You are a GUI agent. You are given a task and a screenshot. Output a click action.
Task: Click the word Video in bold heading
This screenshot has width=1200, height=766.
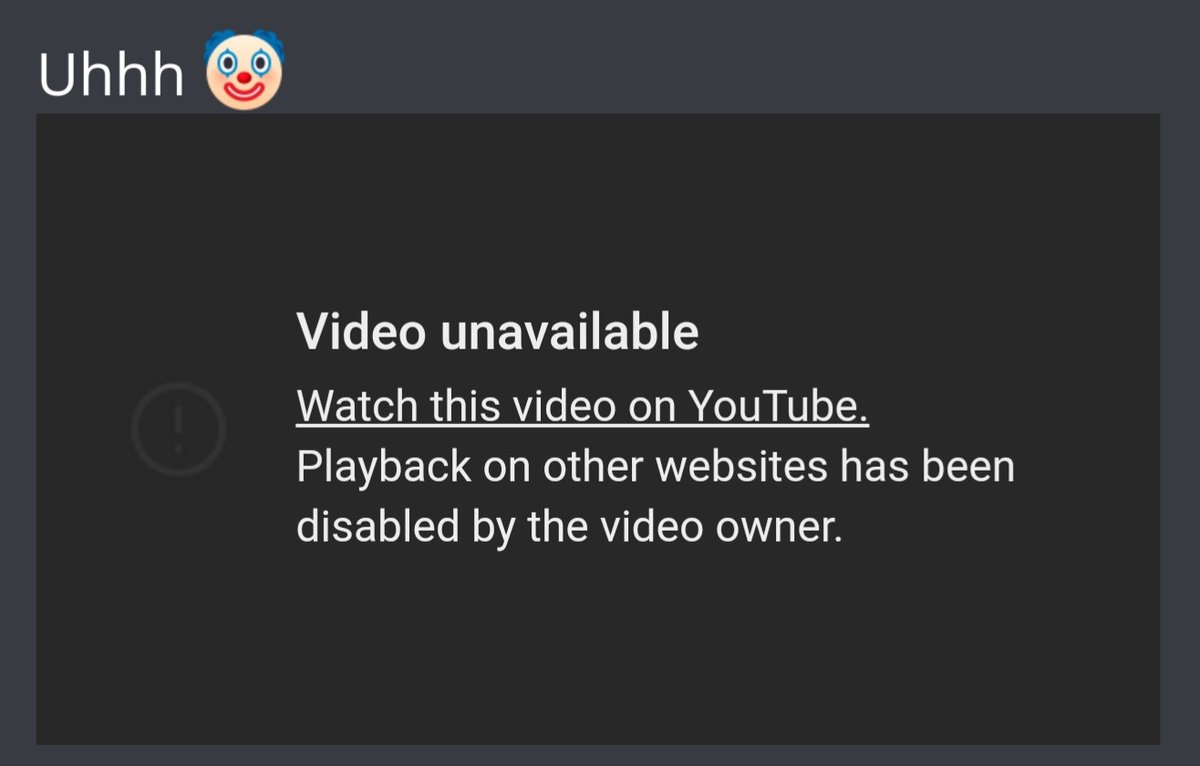click(x=360, y=332)
